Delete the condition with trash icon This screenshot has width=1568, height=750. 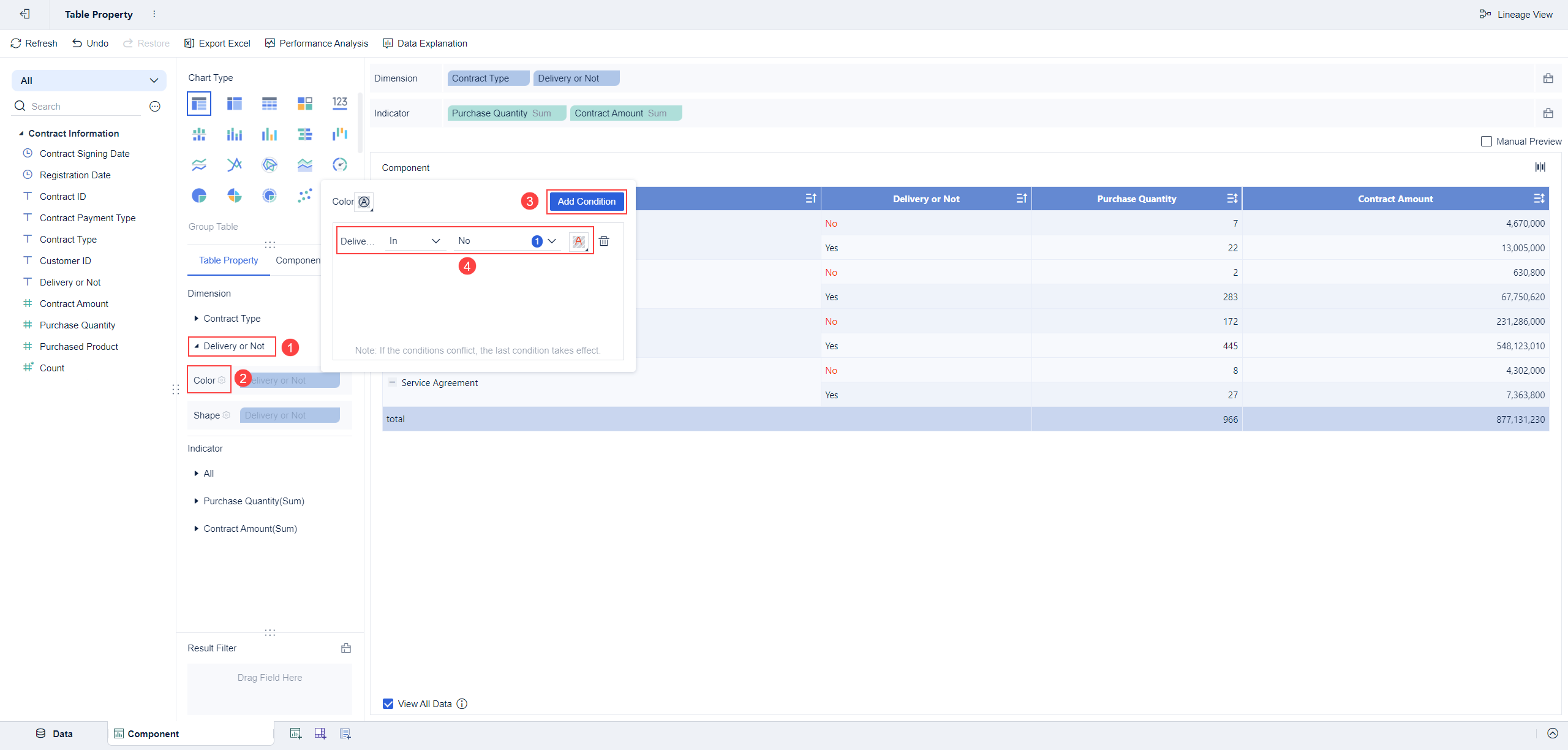tap(604, 241)
